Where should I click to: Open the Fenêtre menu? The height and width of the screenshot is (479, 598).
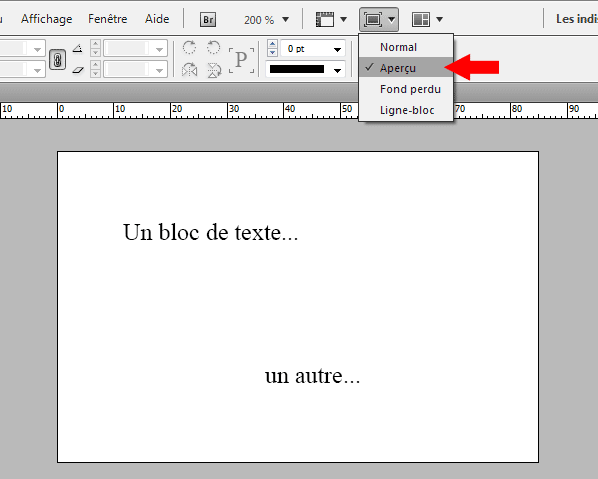click(x=108, y=19)
